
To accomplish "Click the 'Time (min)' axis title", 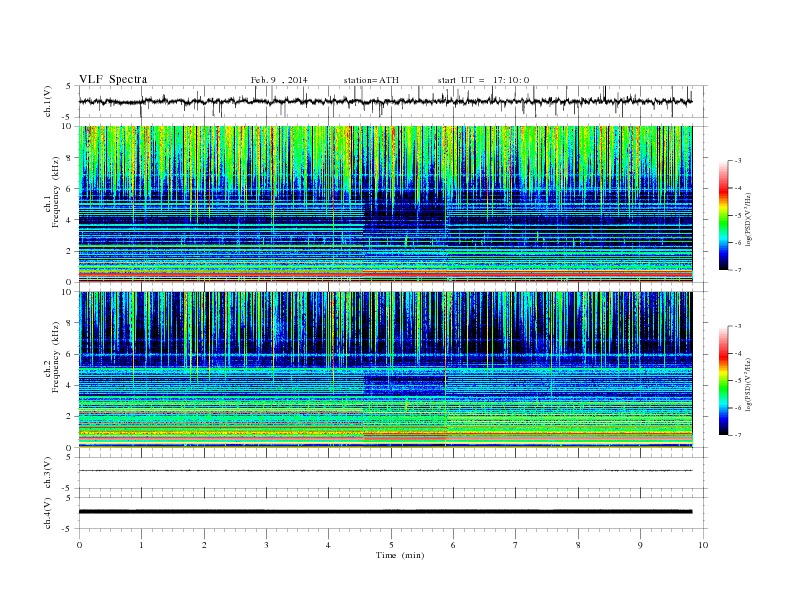I will 400,555.
